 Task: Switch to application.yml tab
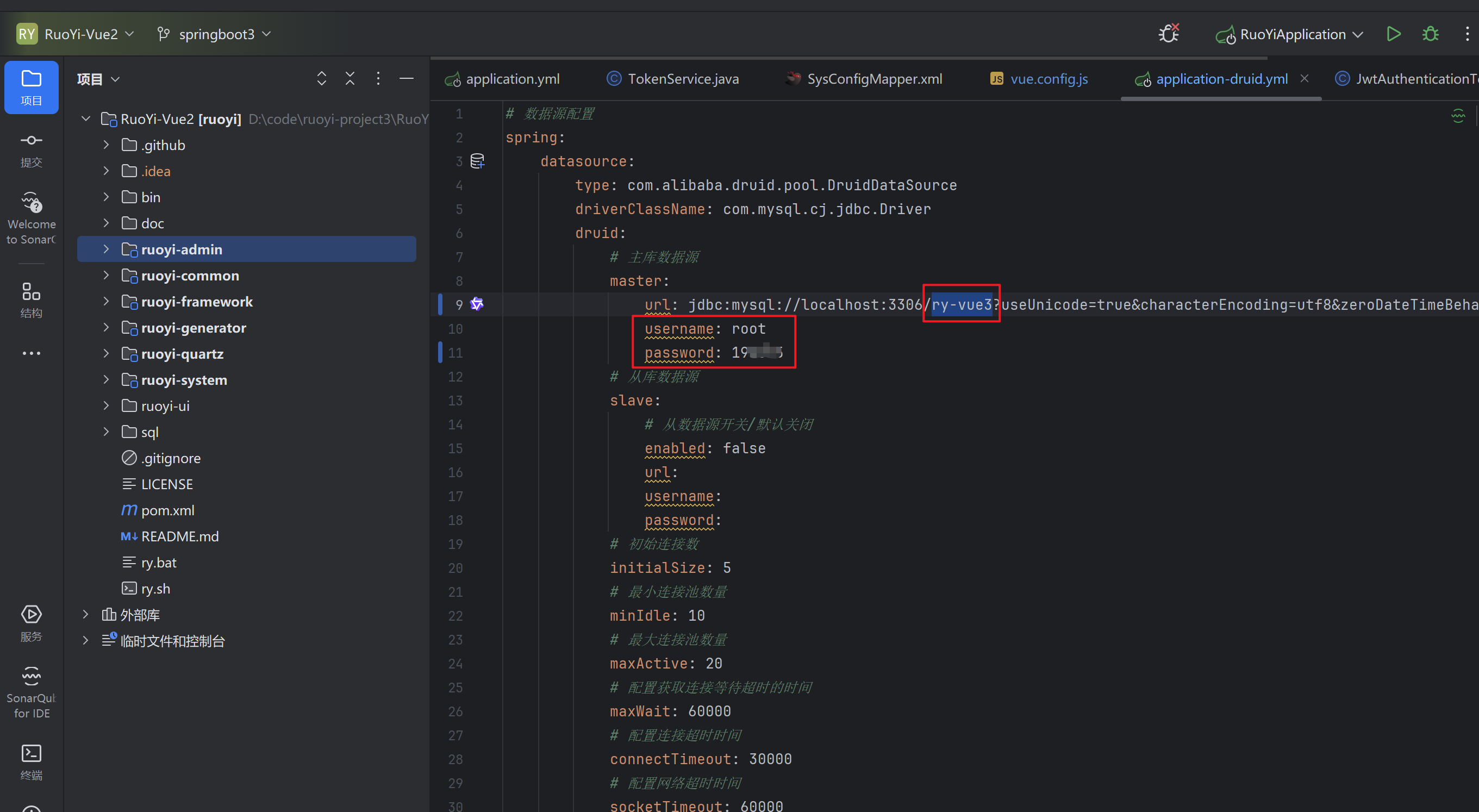(x=502, y=79)
